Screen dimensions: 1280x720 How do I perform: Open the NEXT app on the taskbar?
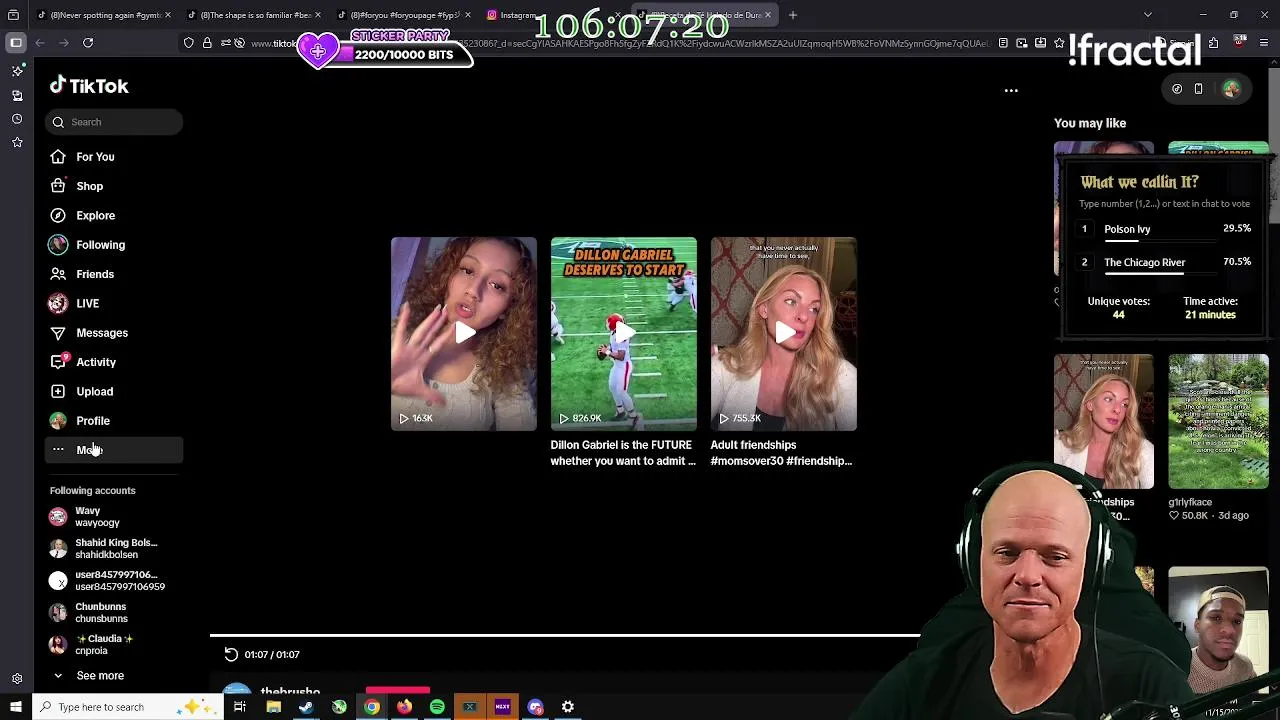502,707
